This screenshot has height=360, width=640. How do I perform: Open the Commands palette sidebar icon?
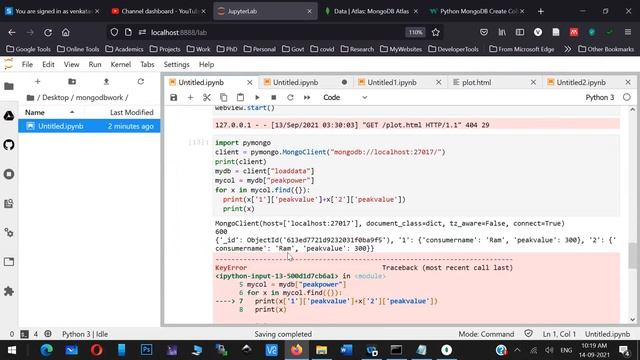pos(9,203)
